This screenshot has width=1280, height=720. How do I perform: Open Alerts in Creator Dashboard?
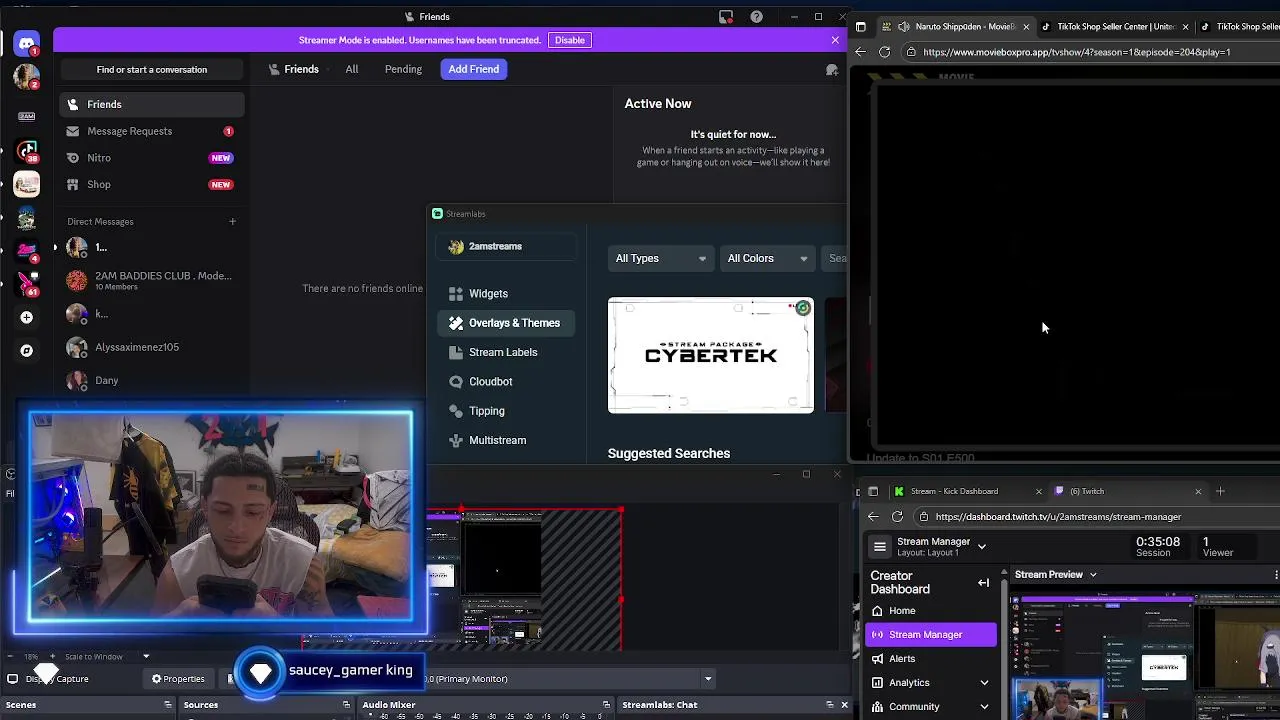click(x=931, y=659)
